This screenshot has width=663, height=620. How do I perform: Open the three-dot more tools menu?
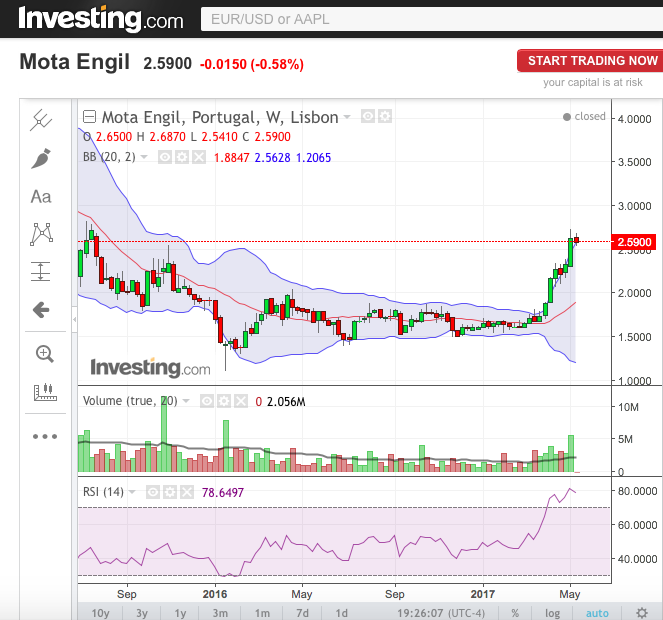[x=45, y=436]
